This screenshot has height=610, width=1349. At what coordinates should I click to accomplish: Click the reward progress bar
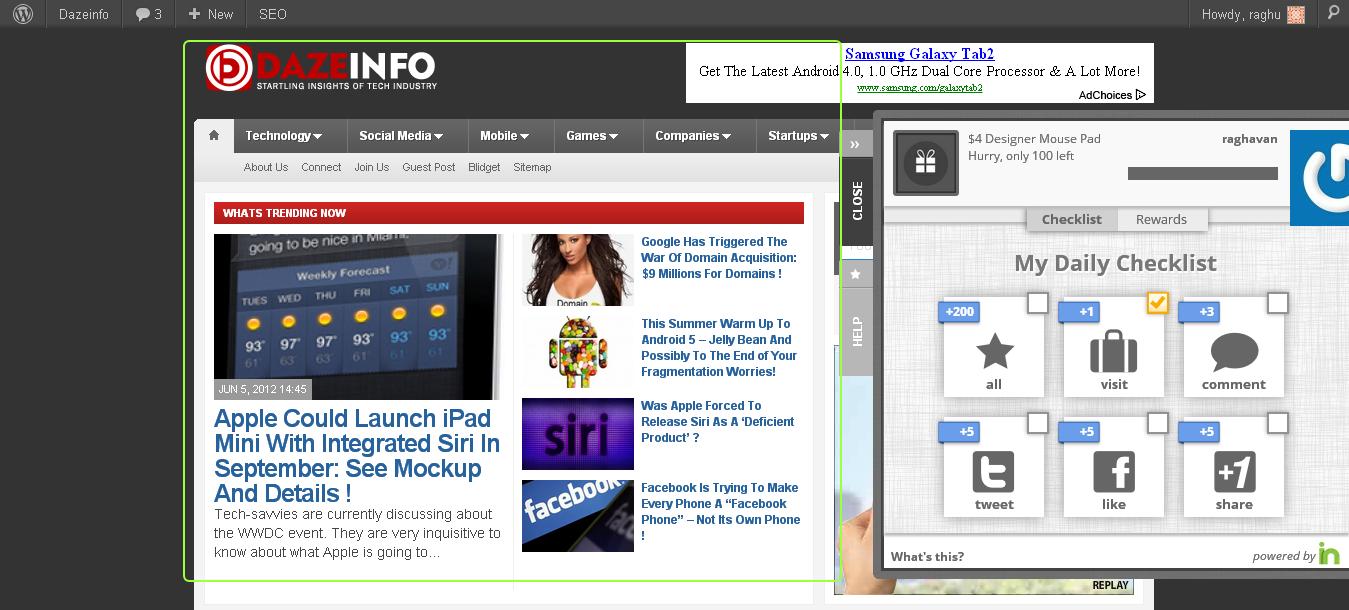coord(1203,173)
